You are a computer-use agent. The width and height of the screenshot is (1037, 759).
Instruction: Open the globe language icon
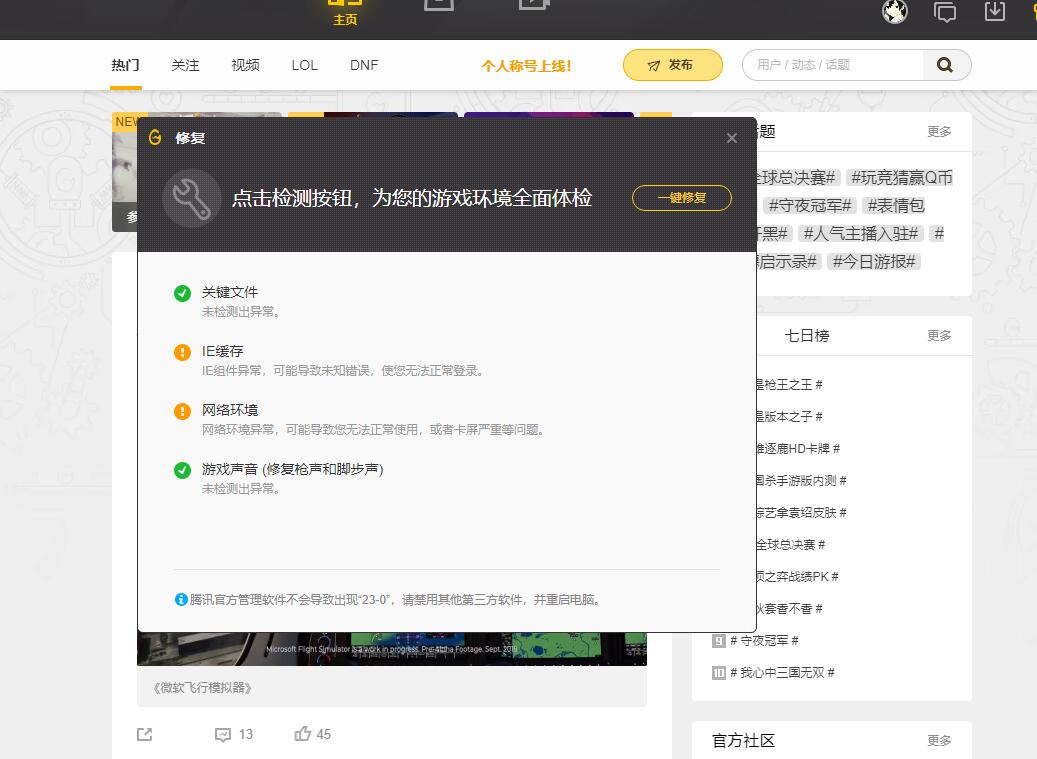pos(894,13)
